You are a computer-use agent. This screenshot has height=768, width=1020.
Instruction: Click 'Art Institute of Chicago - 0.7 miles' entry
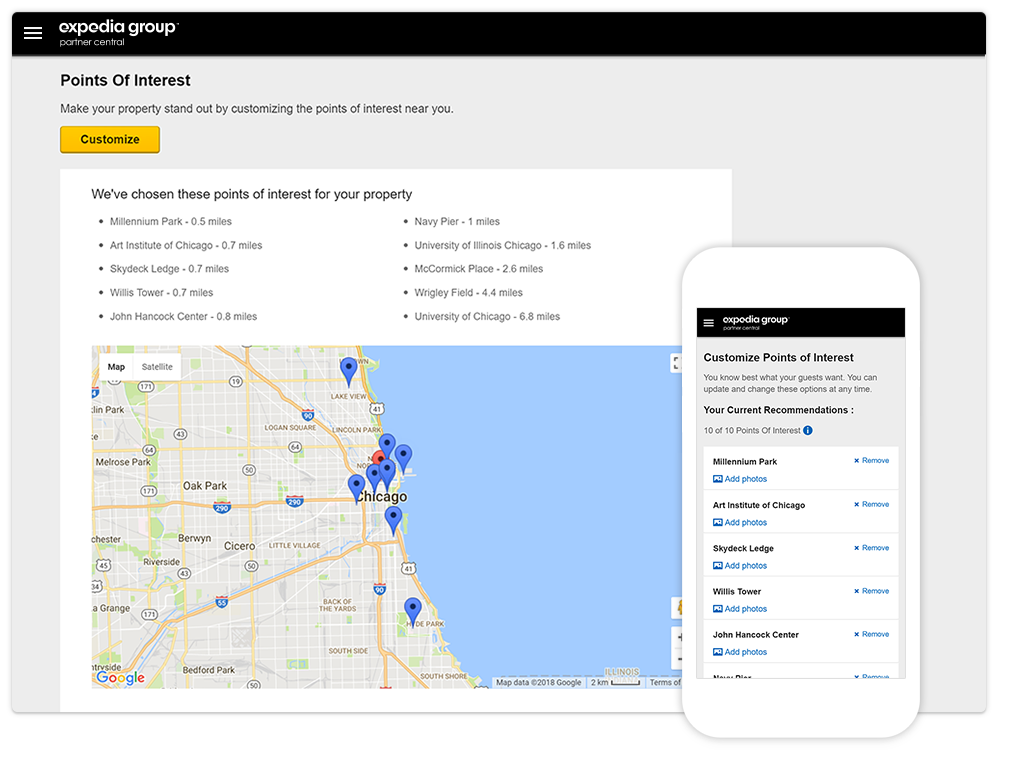pyautogui.click(x=185, y=245)
